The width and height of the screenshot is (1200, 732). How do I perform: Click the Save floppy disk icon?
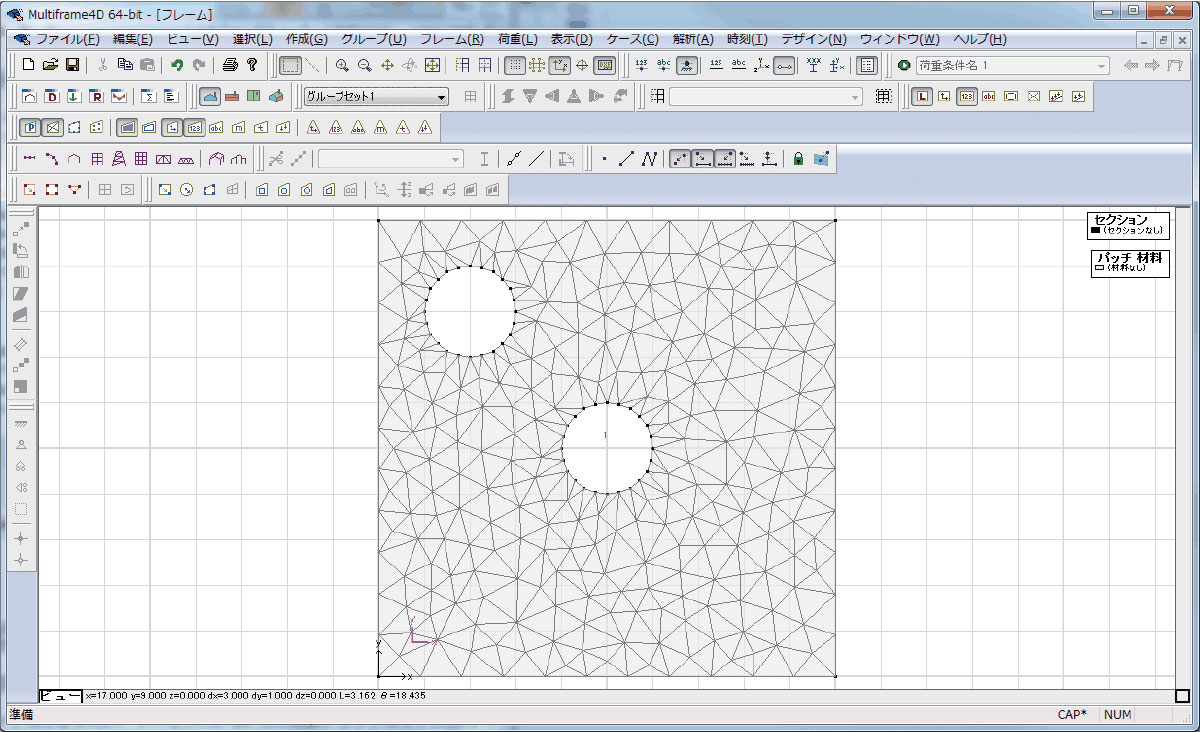click(73, 65)
